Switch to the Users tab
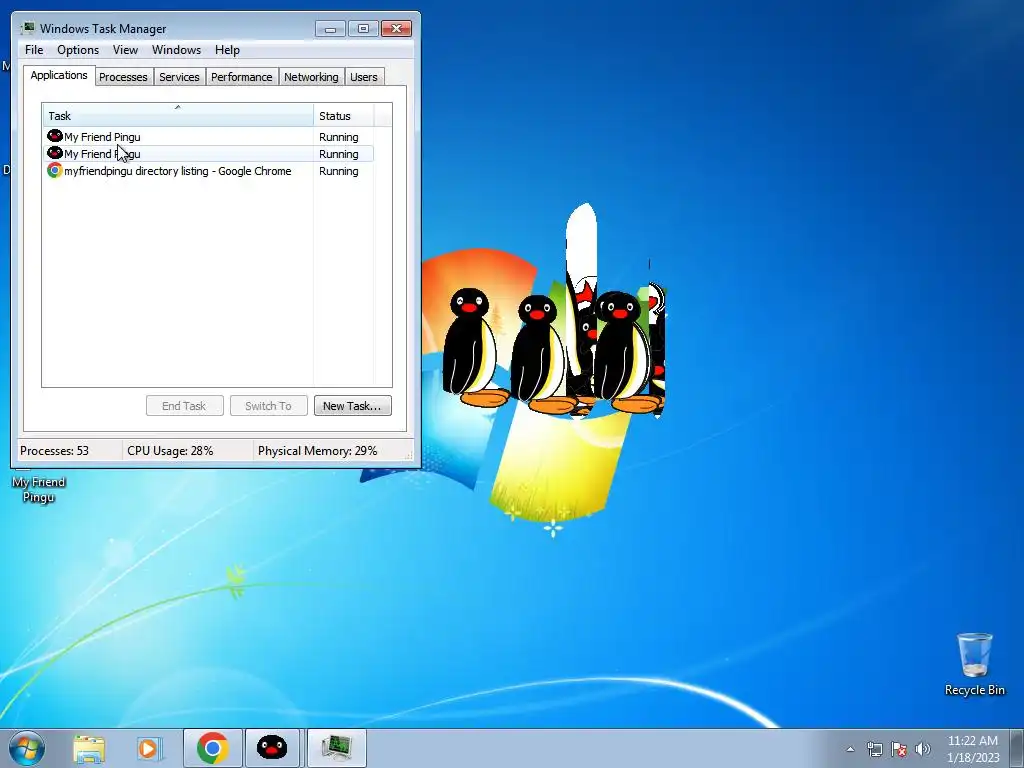 364,77
